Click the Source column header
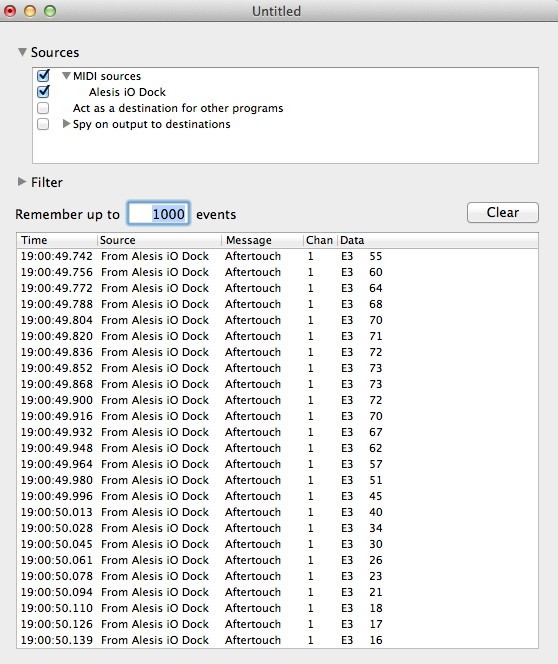The width and height of the screenshot is (558, 664). coord(159,240)
